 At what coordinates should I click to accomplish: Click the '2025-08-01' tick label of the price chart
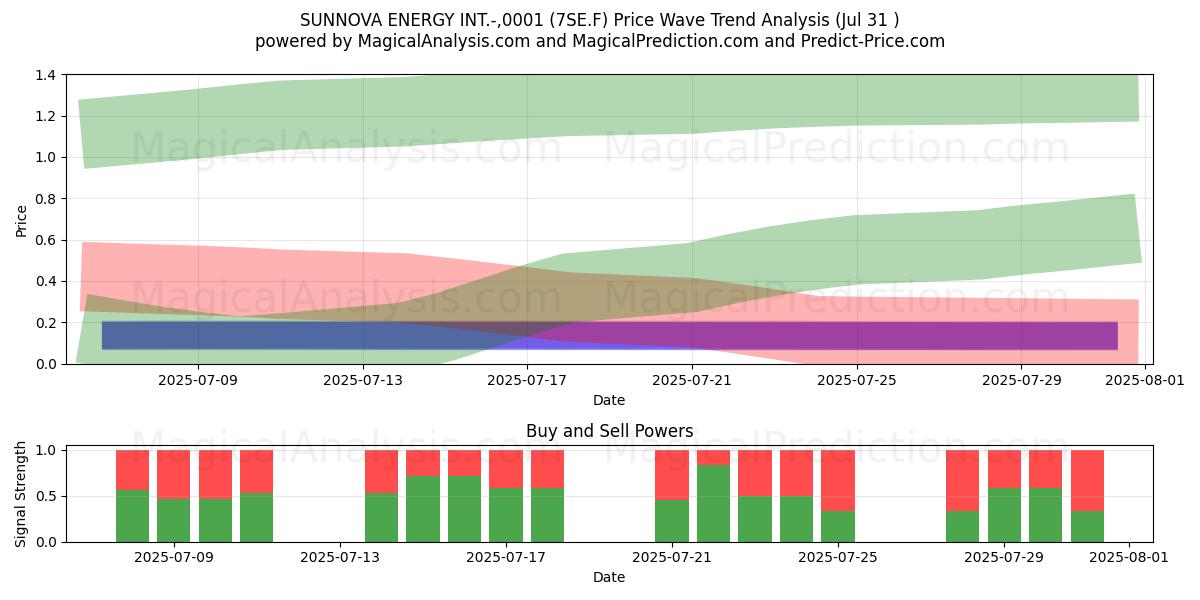[x=1145, y=379]
